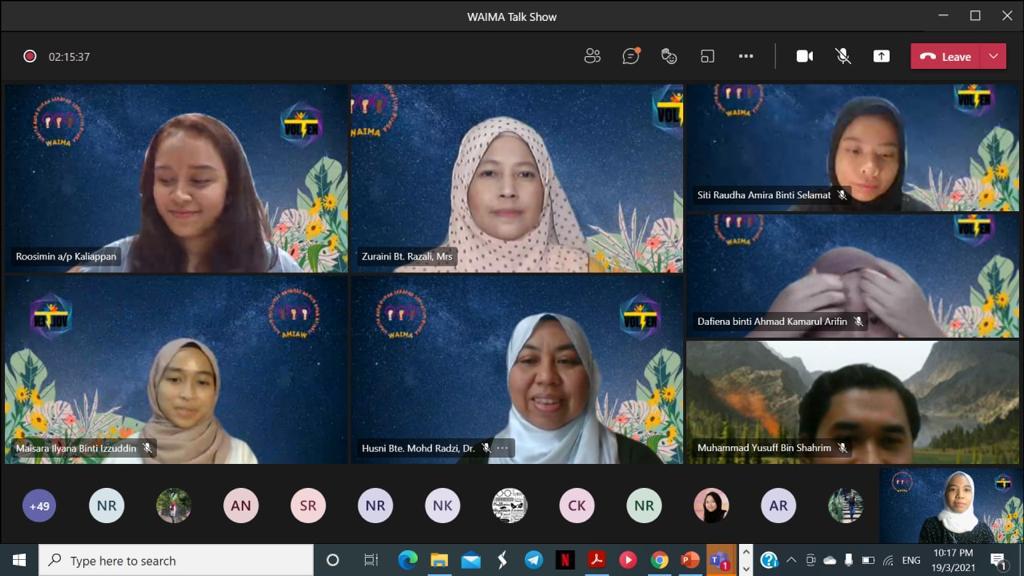1024x576 pixels.
Task: Open Netflix from the taskbar
Action: (565, 560)
